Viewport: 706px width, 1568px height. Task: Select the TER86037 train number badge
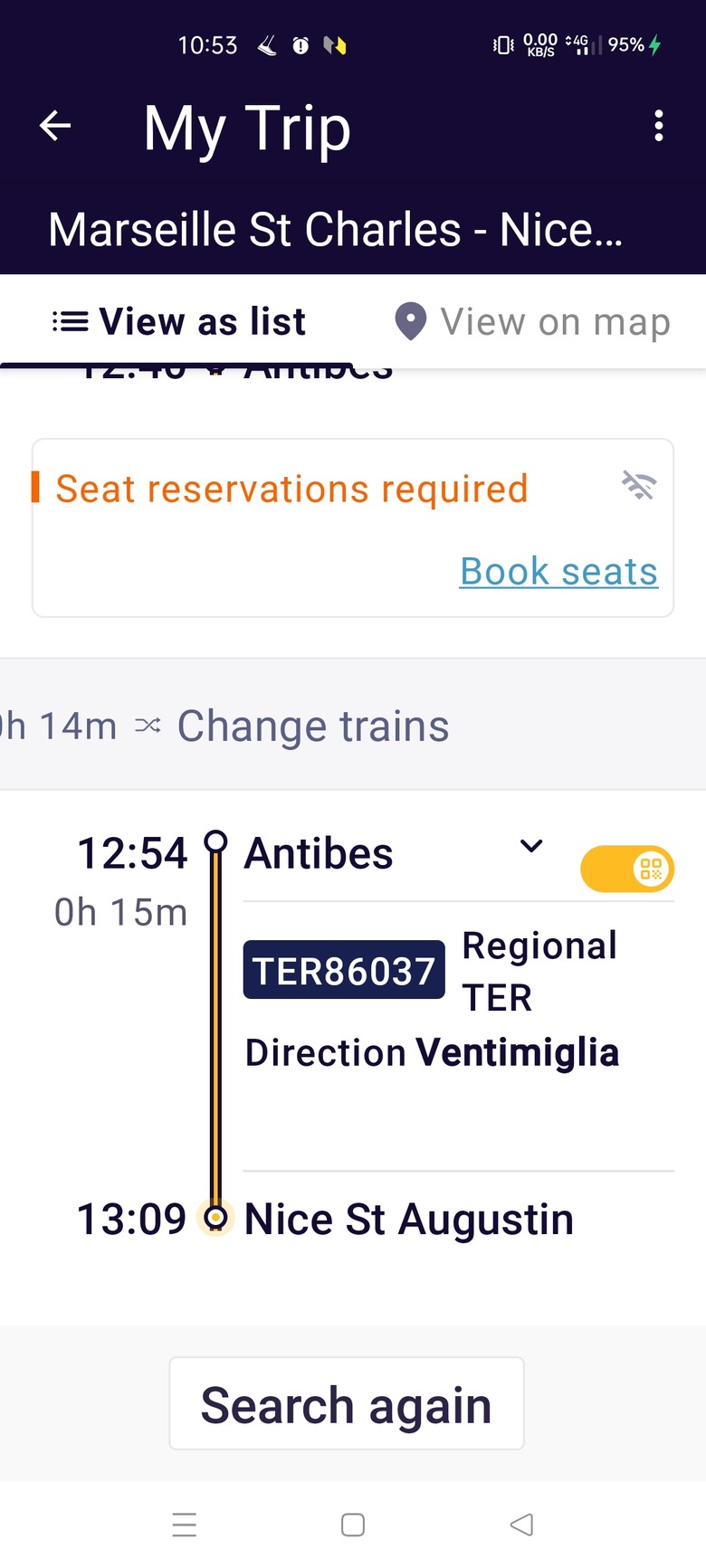tap(344, 970)
